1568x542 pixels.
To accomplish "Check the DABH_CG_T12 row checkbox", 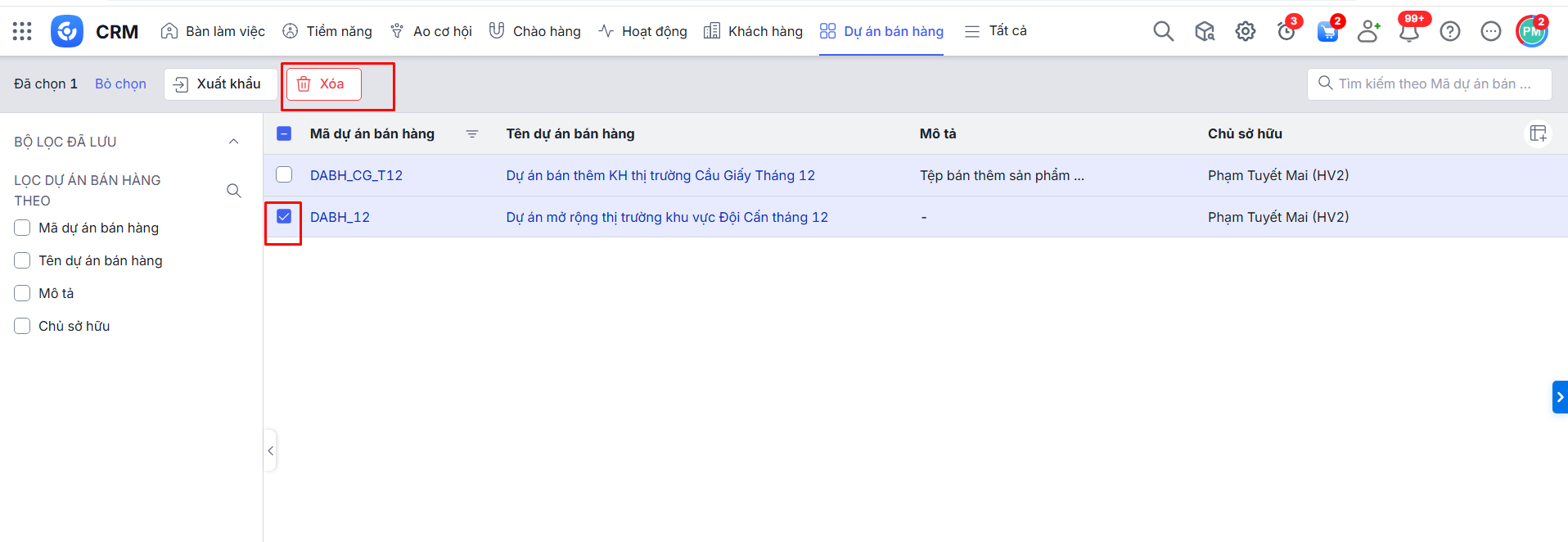I will 284,174.
